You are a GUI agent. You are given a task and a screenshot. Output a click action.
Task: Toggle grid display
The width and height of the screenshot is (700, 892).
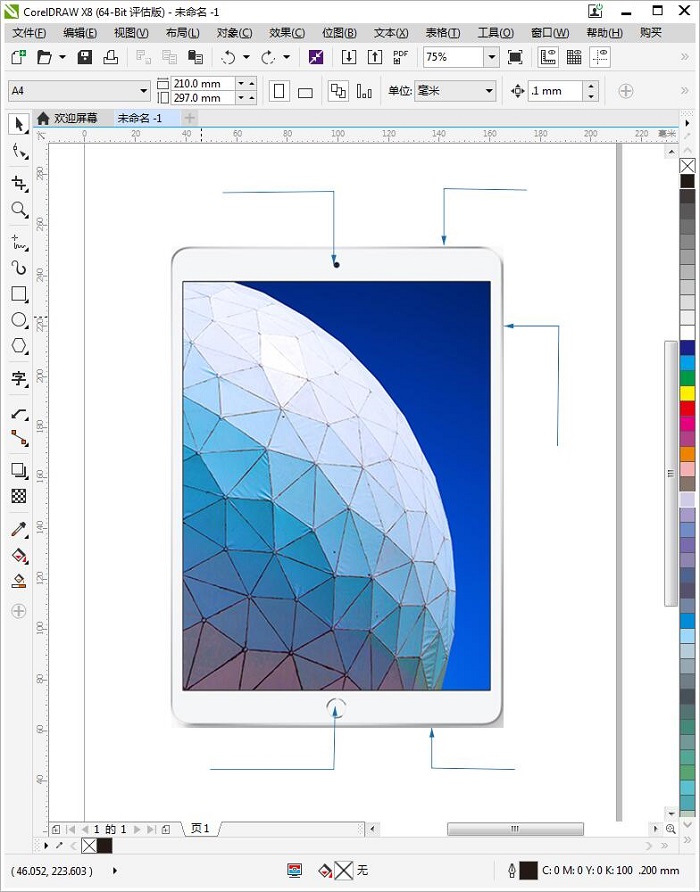[x=574, y=57]
